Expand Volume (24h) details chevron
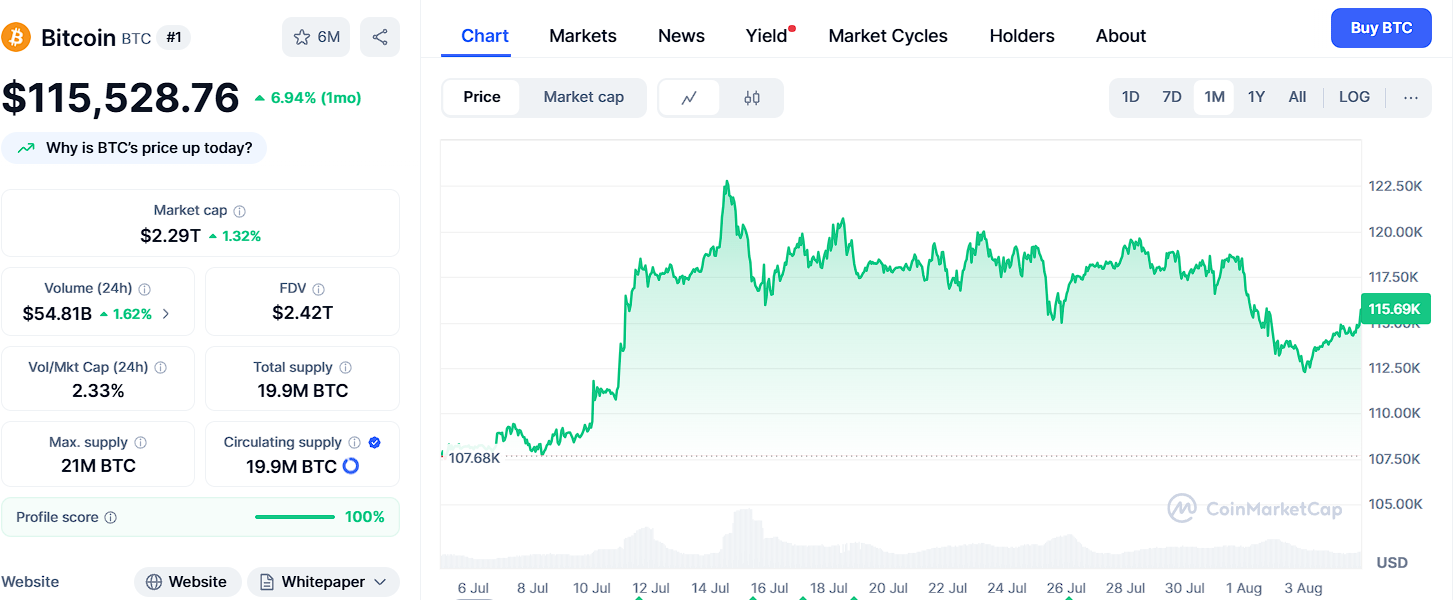Image resolution: width=1453 pixels, height=600 pixels. (166, 314)
